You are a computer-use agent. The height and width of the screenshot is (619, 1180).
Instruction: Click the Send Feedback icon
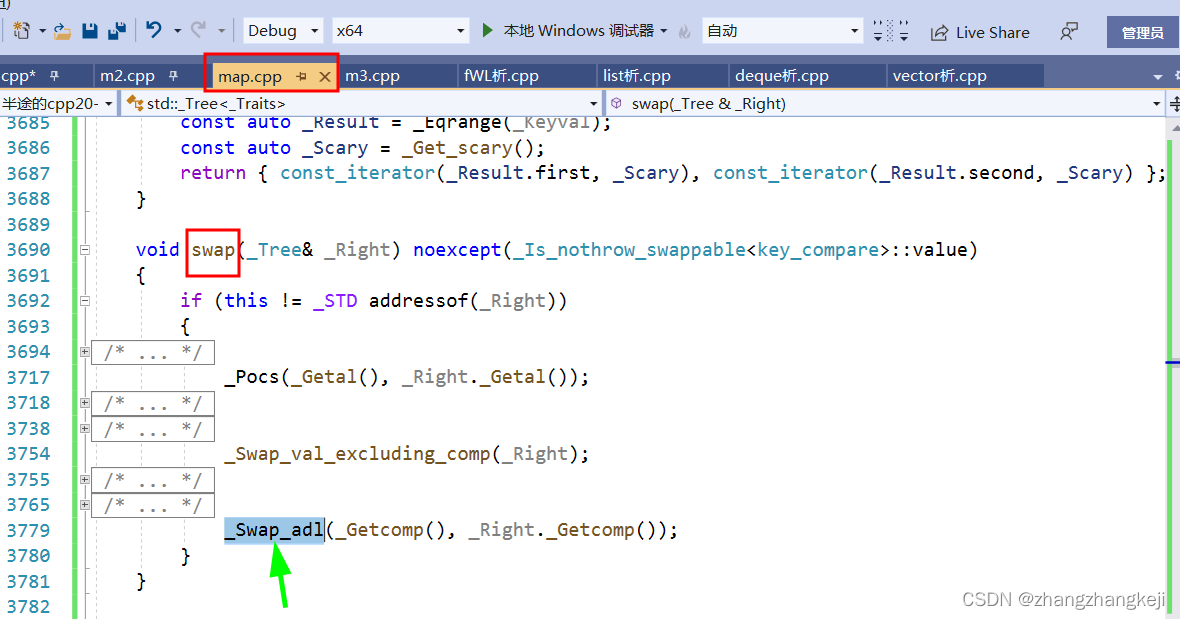click(1069, 32)
